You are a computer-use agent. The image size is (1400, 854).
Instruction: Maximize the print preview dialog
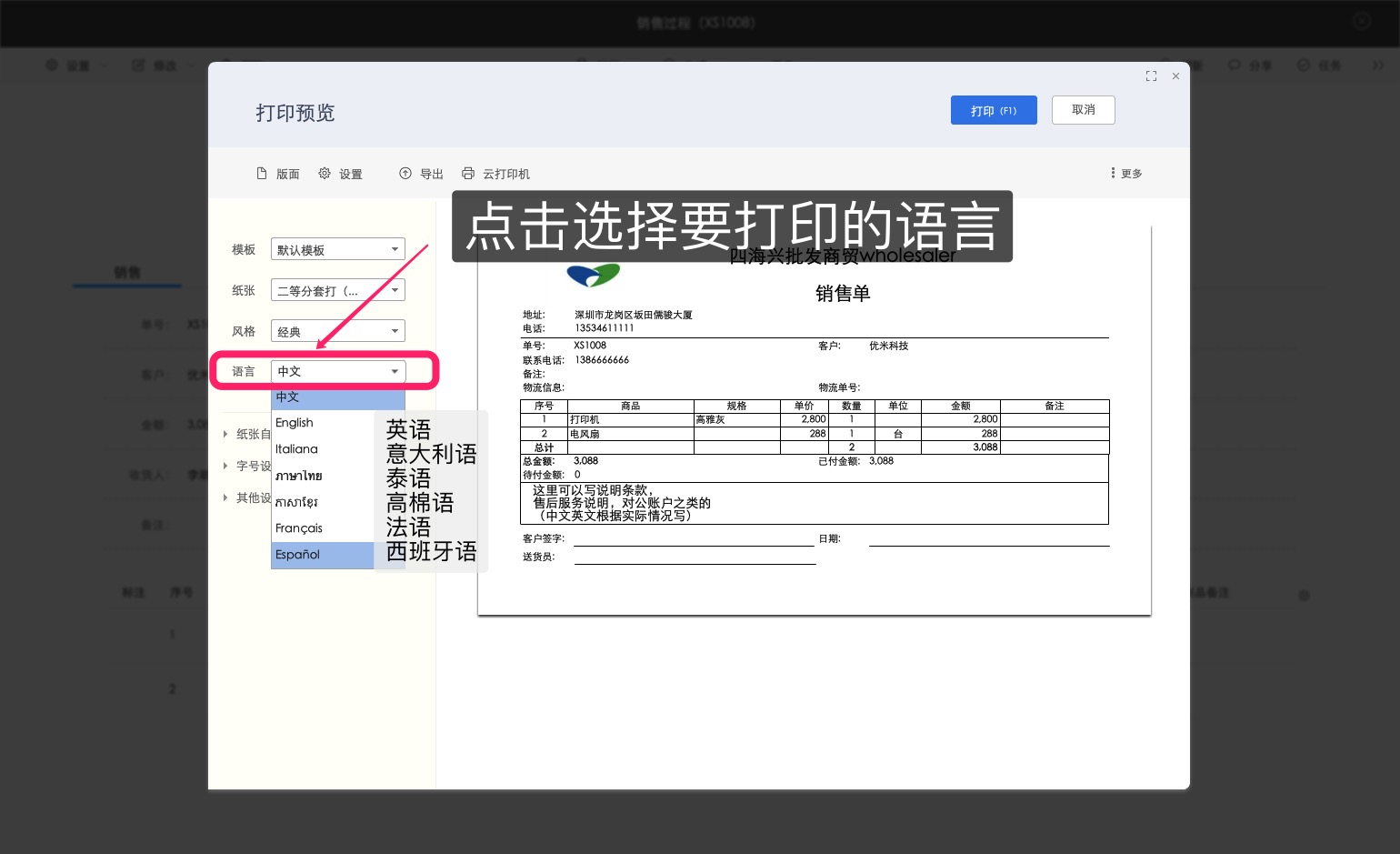point(1151,76)
